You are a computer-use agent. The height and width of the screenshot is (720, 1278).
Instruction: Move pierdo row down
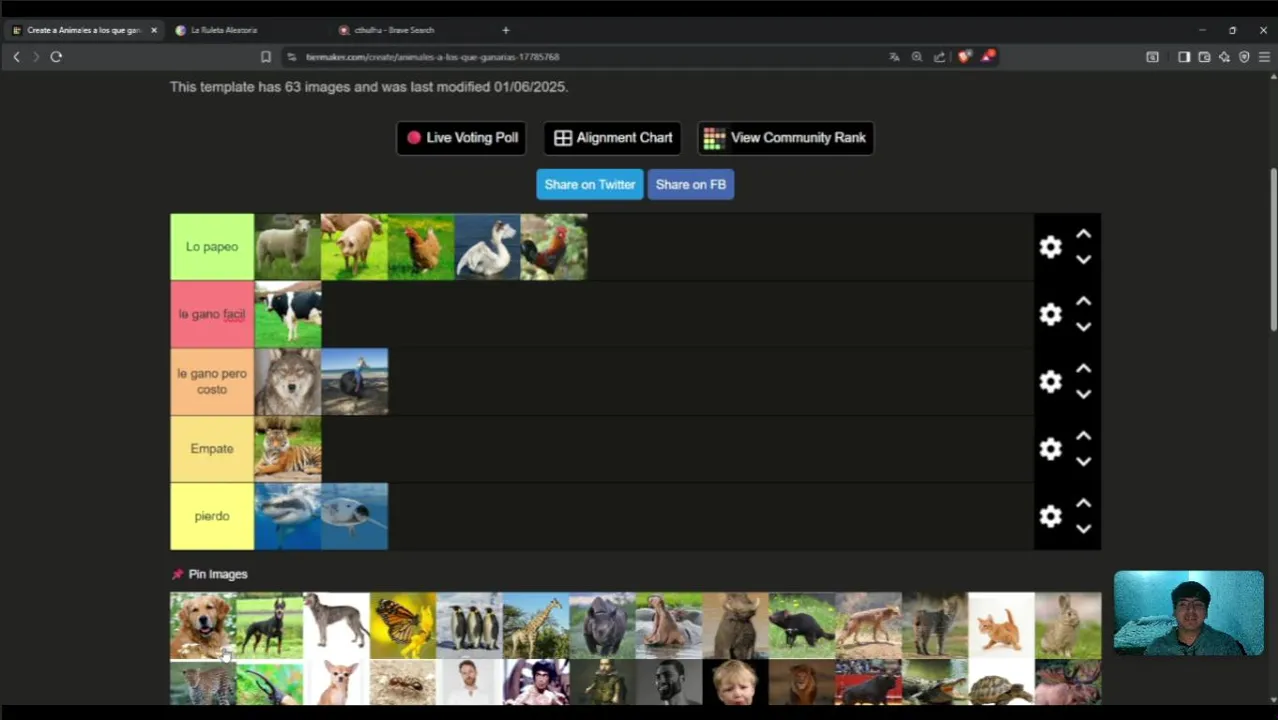coord(1083,529)
